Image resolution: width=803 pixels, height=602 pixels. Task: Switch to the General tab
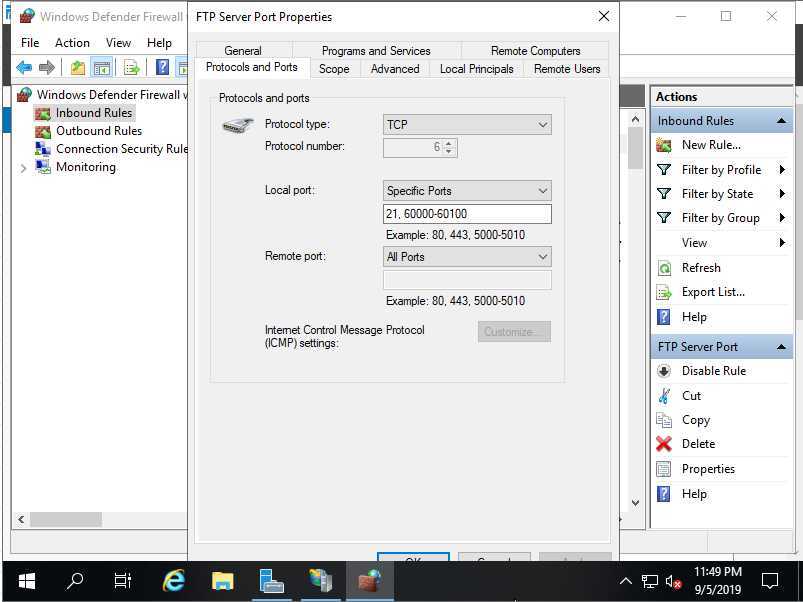243,51
